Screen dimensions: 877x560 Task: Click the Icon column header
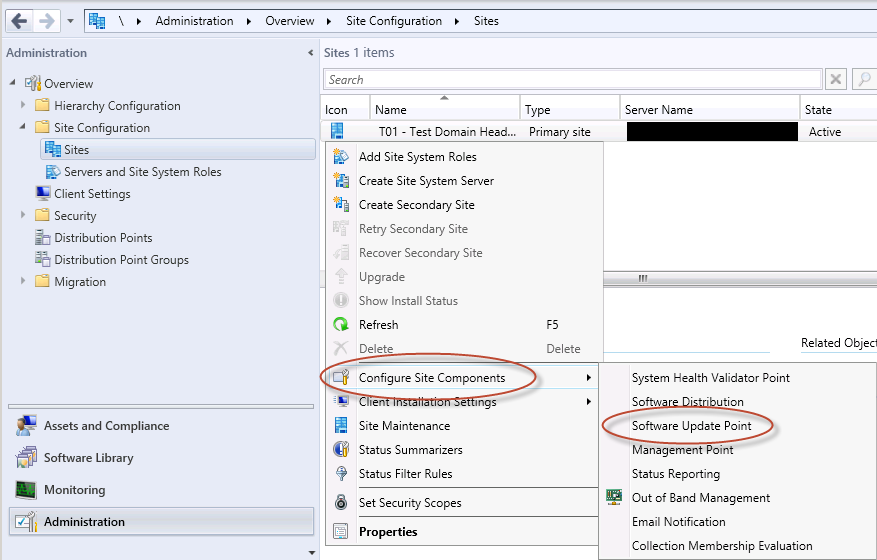[345, 110]
